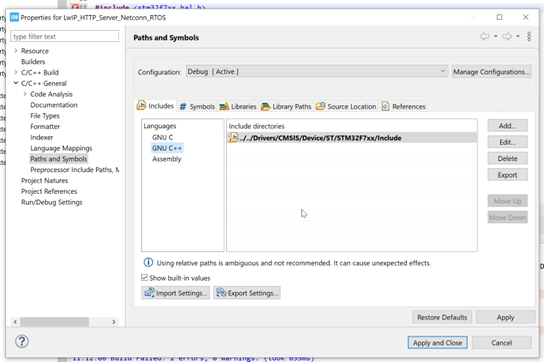The width and height of the screenshot is (544, 362).
Task: Go forward using the forward arrow icon
Action: point(507,36)
